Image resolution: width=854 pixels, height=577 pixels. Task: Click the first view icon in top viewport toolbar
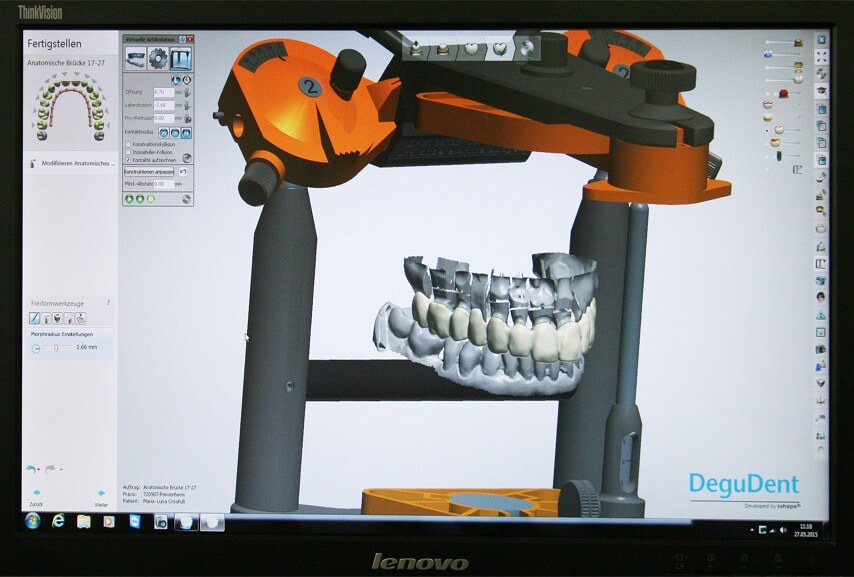pyautogui.click(x=415, y=49)
